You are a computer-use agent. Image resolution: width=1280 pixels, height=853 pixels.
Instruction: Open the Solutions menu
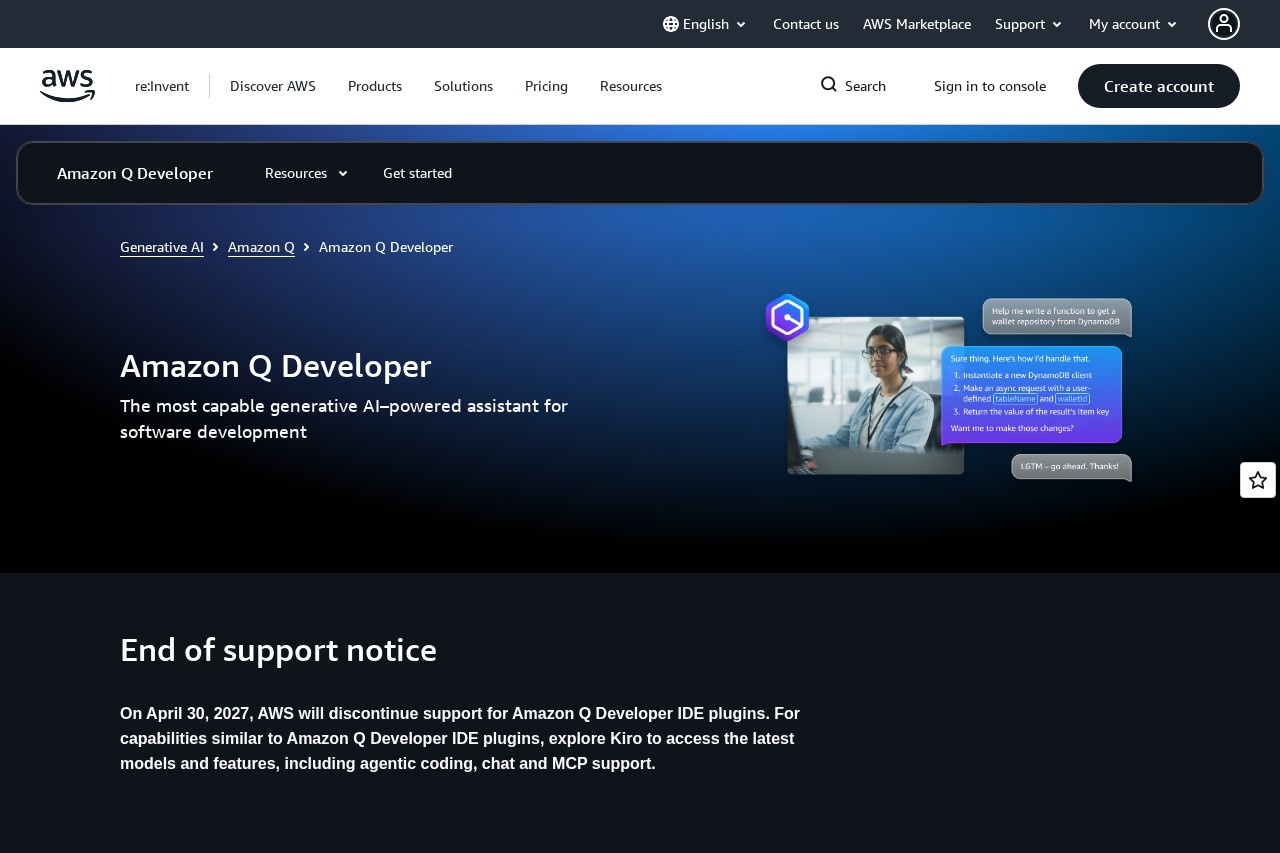(x=463, y=86)
